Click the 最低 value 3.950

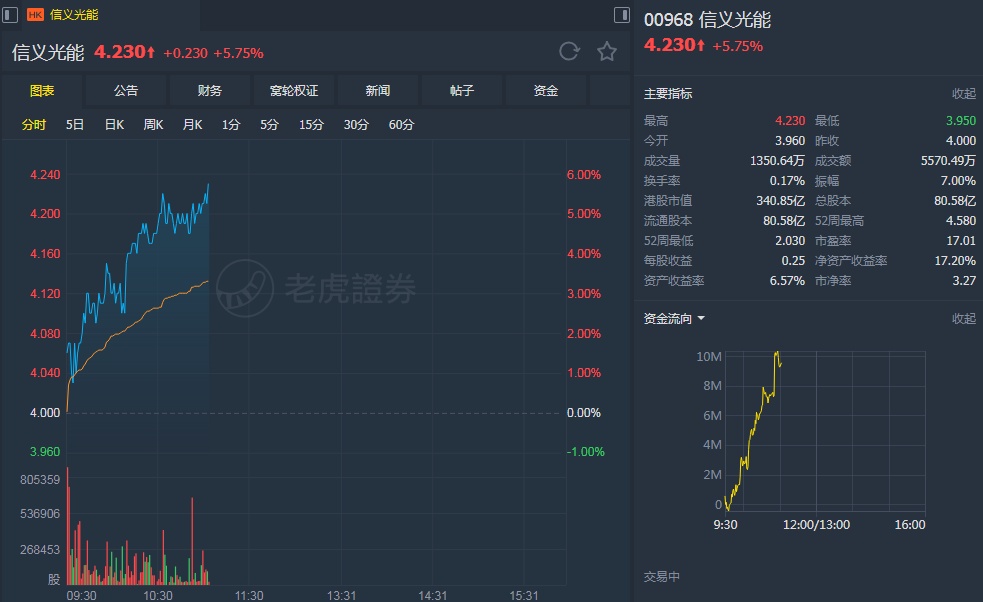pos(961,120)
